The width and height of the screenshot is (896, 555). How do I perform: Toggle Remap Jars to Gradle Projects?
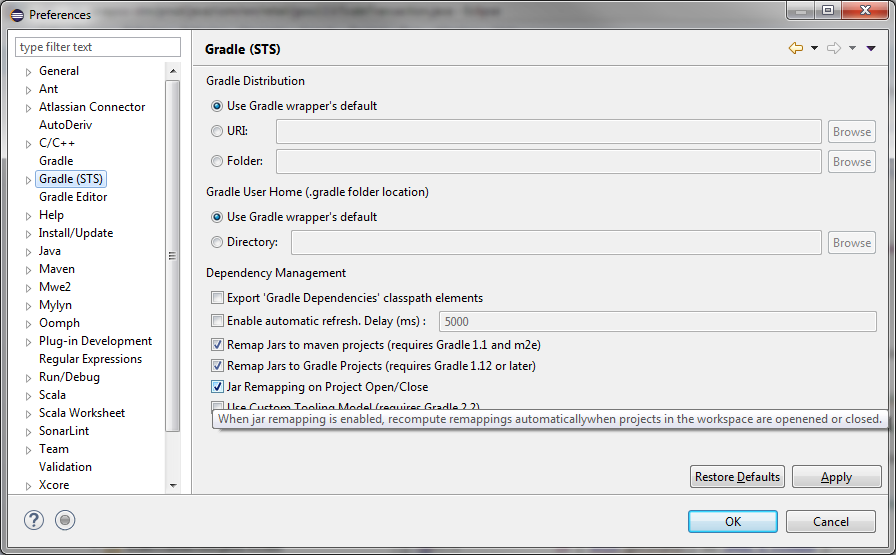coord(217,366)
